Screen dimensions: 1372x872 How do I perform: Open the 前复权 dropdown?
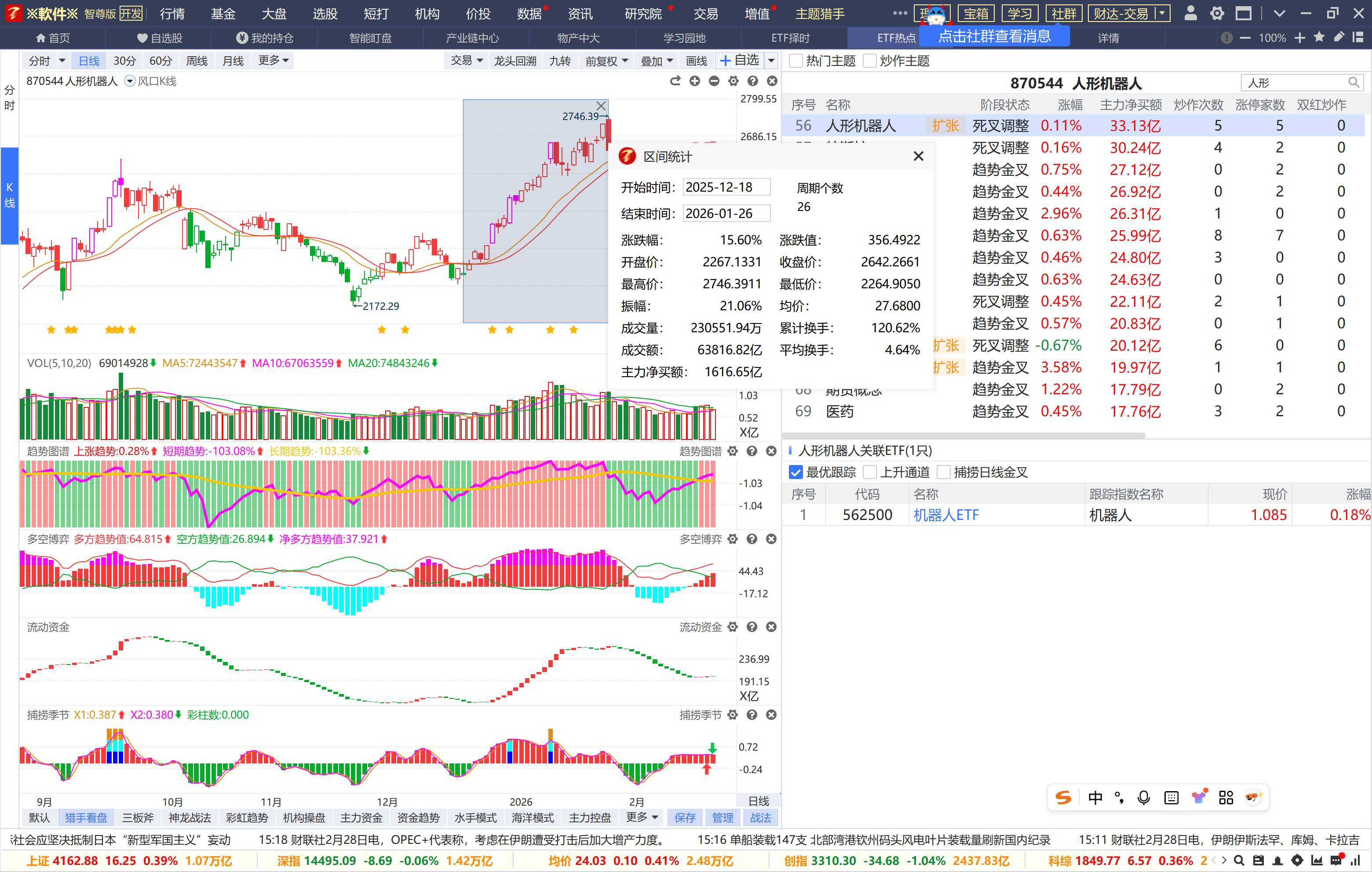coord(606,60)
